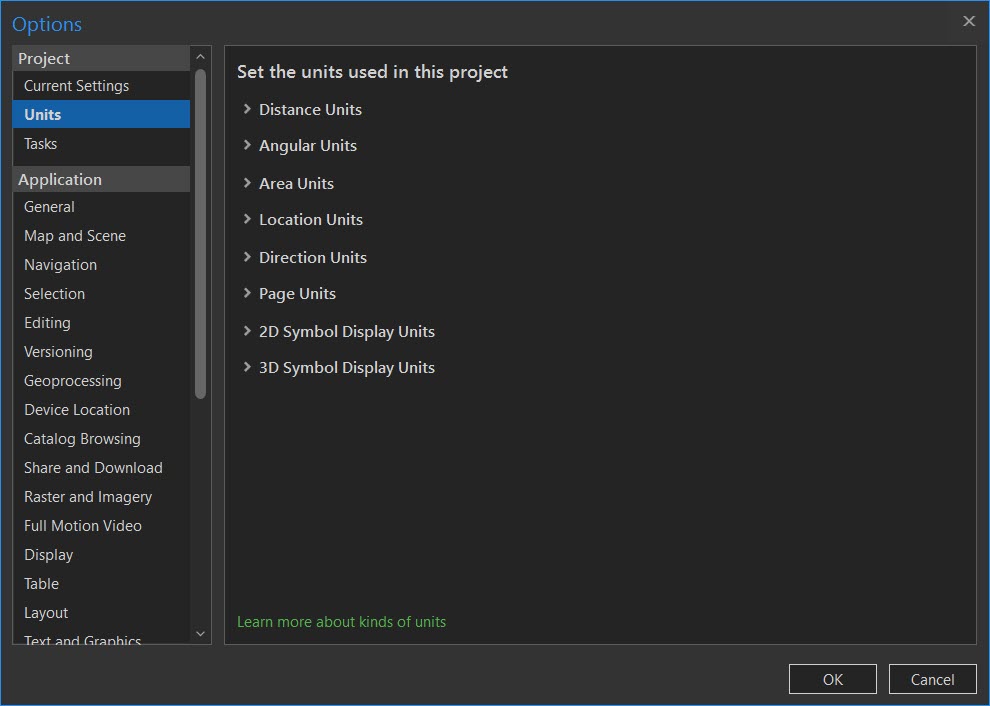
Task: Open the Editing options page
Action: coord(47,323)
